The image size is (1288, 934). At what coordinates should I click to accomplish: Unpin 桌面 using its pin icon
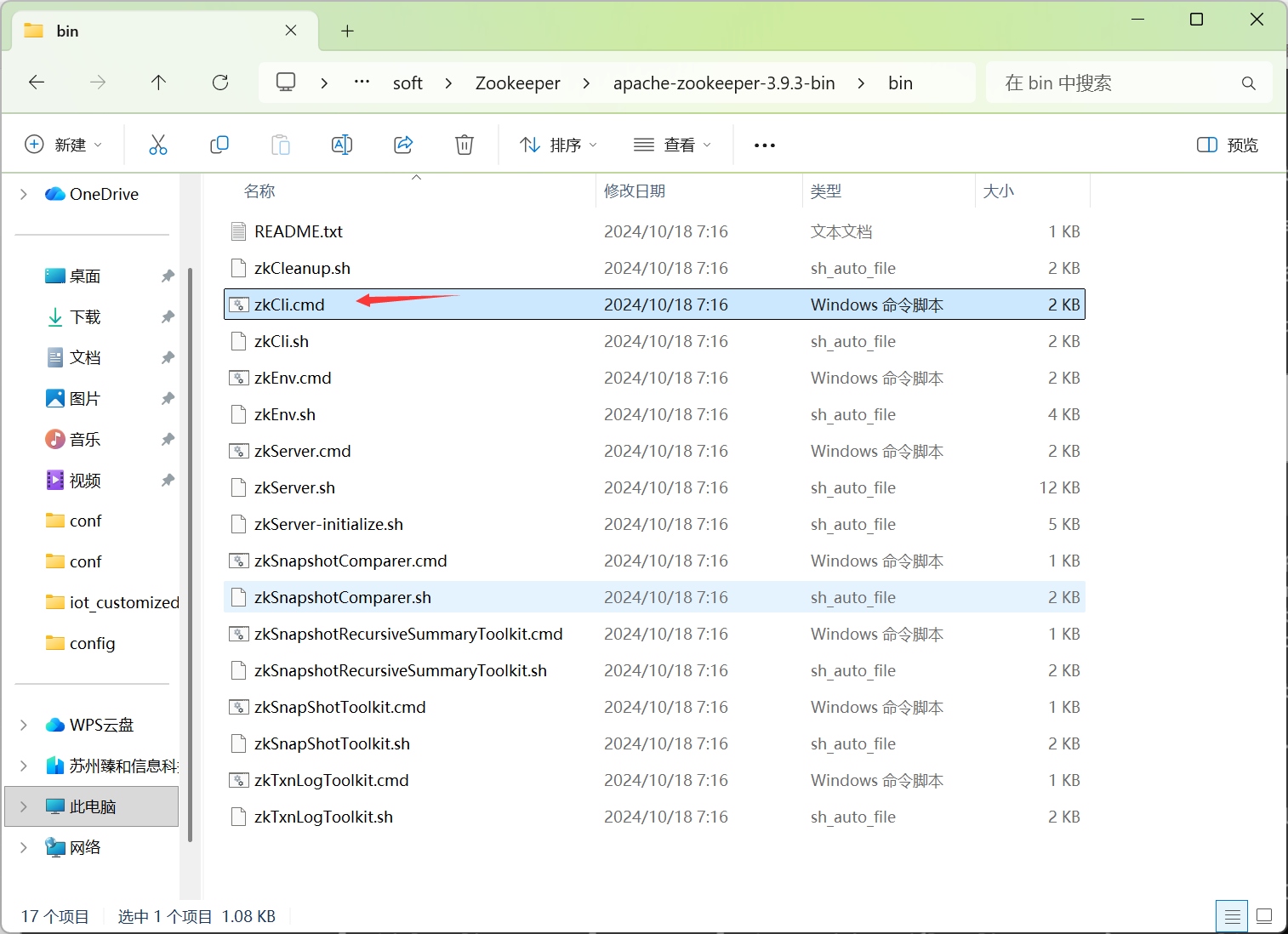tap(168, 276)
